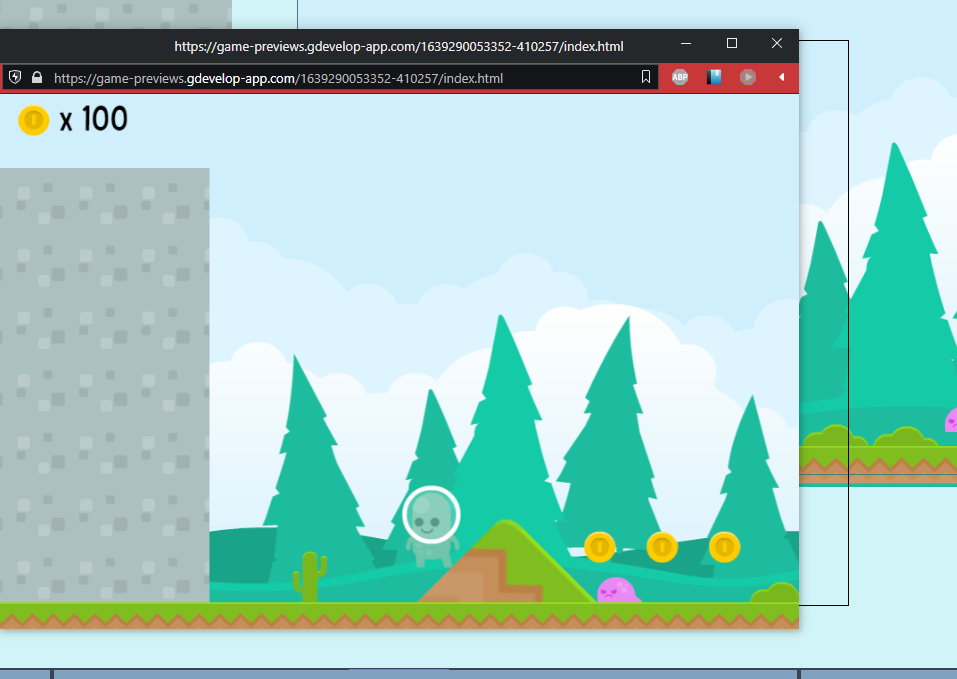957x679 pixels.
Task: Click the address bar URL field
Action: pos(331,77)
